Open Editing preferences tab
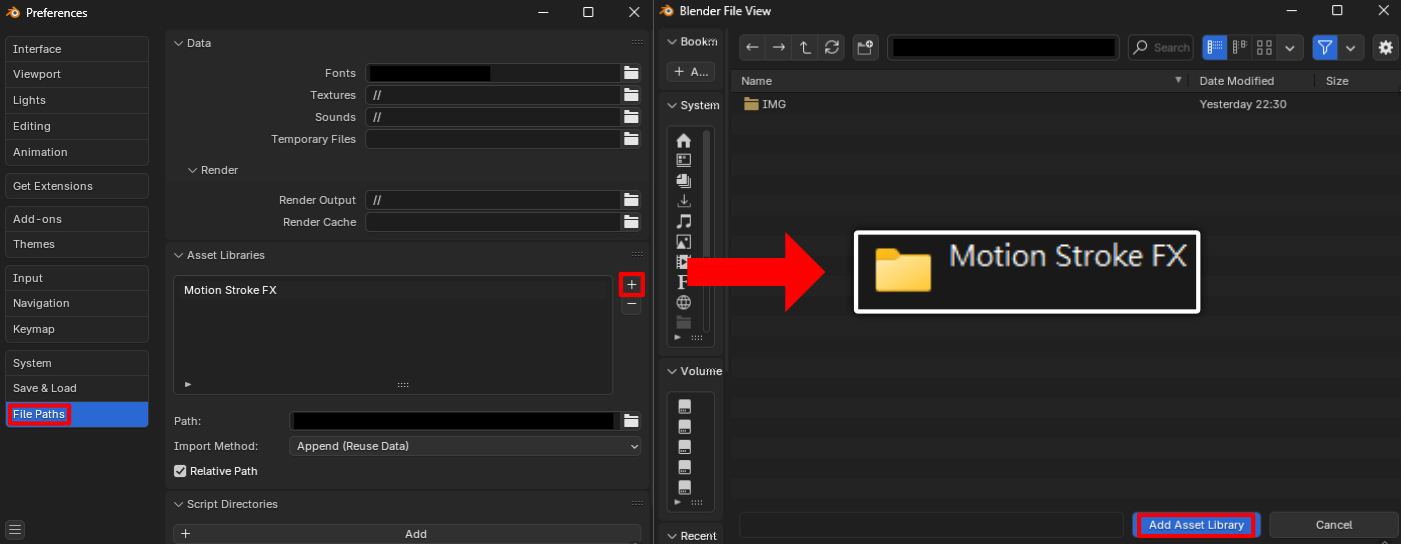 pos(77,126)
